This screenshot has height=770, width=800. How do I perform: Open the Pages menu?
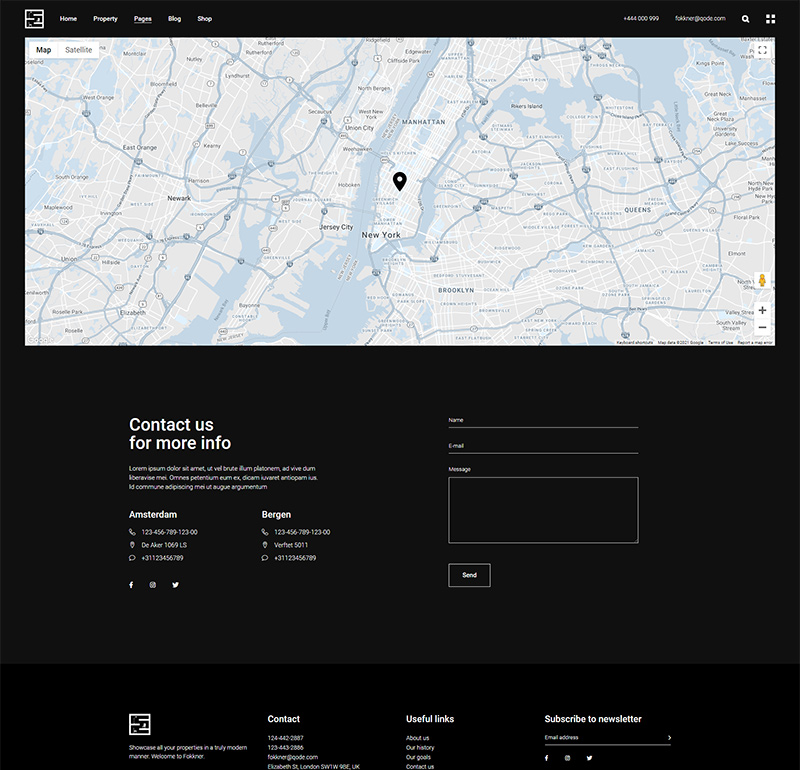143,19
